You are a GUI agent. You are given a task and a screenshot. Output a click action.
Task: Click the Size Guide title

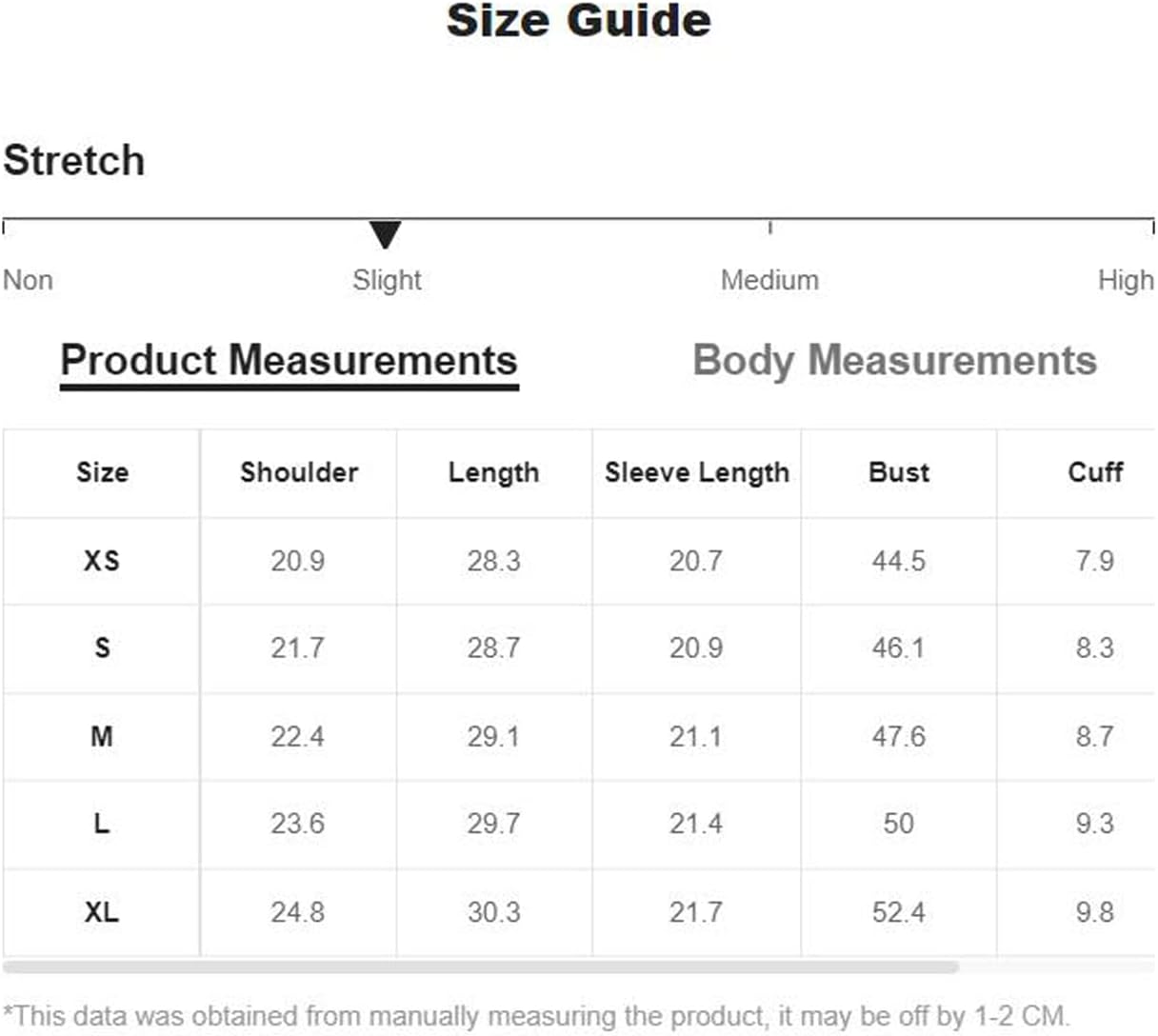point(579,21)
